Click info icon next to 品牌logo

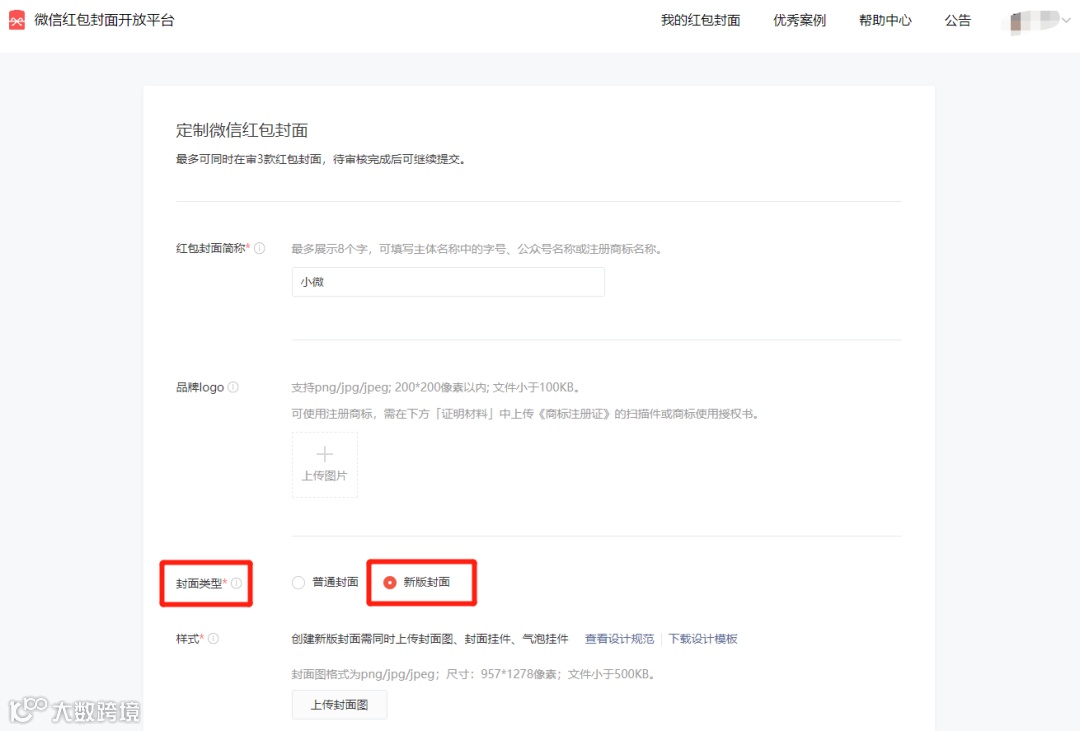233,387
